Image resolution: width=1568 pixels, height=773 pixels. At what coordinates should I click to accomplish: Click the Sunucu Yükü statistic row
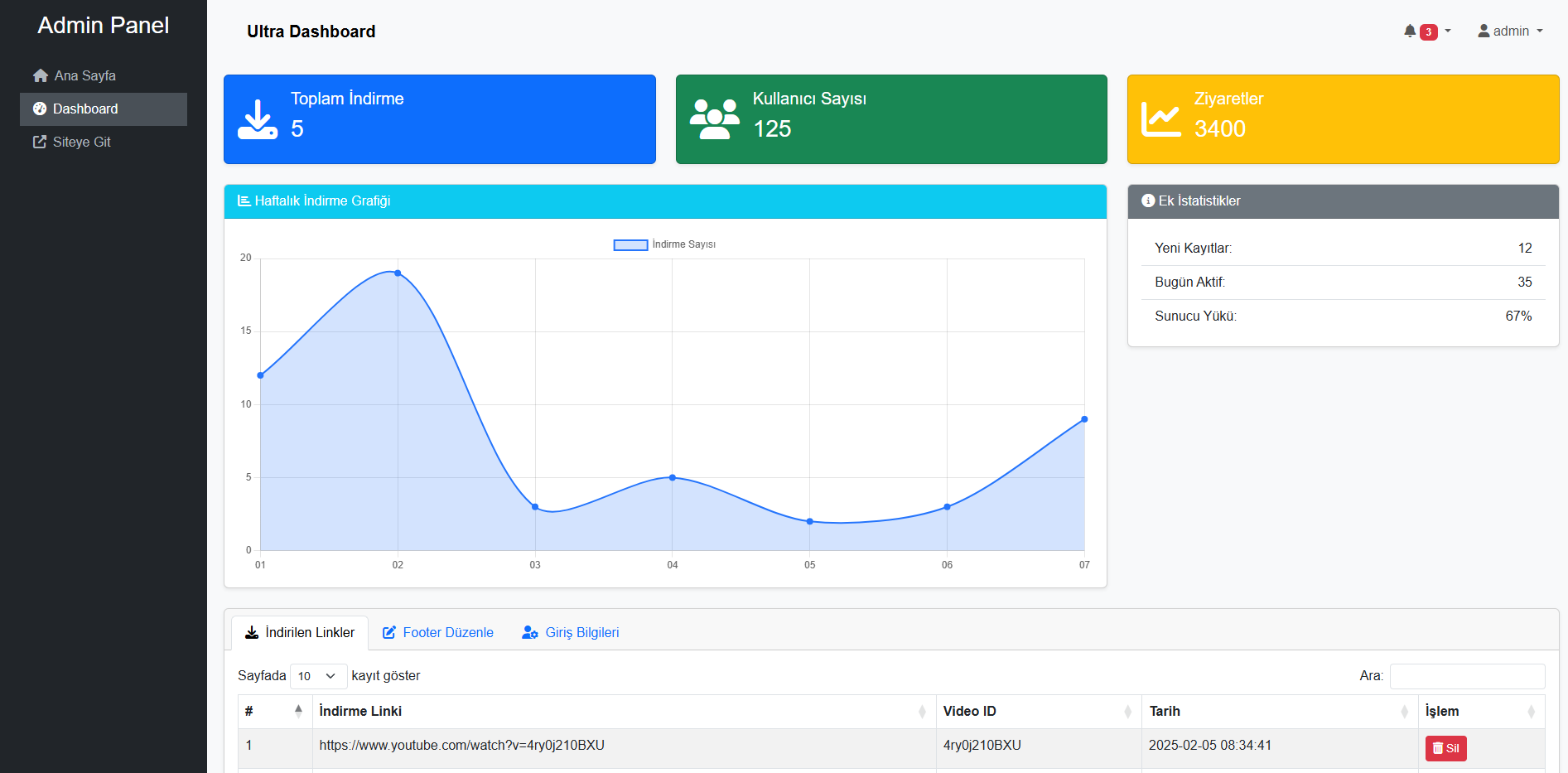click(1344, 316)
